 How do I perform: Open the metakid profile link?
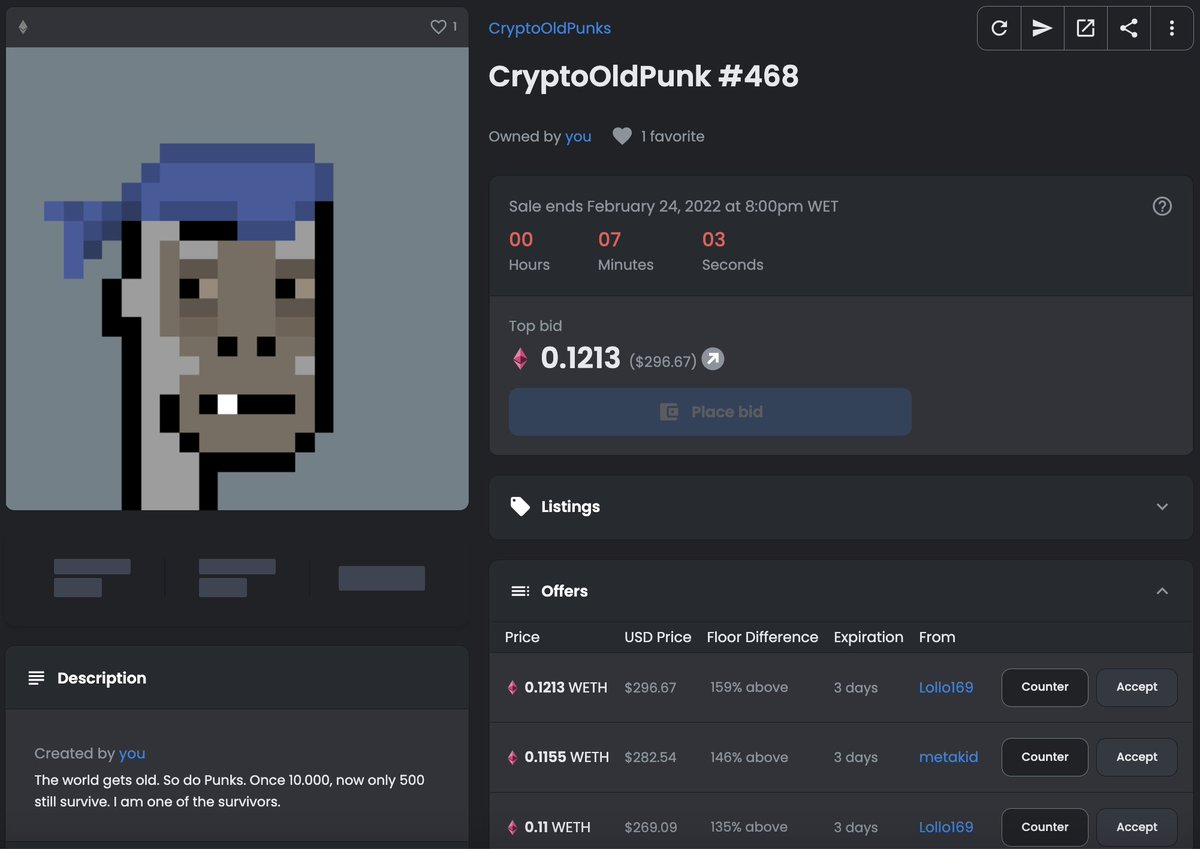[948, 757]
